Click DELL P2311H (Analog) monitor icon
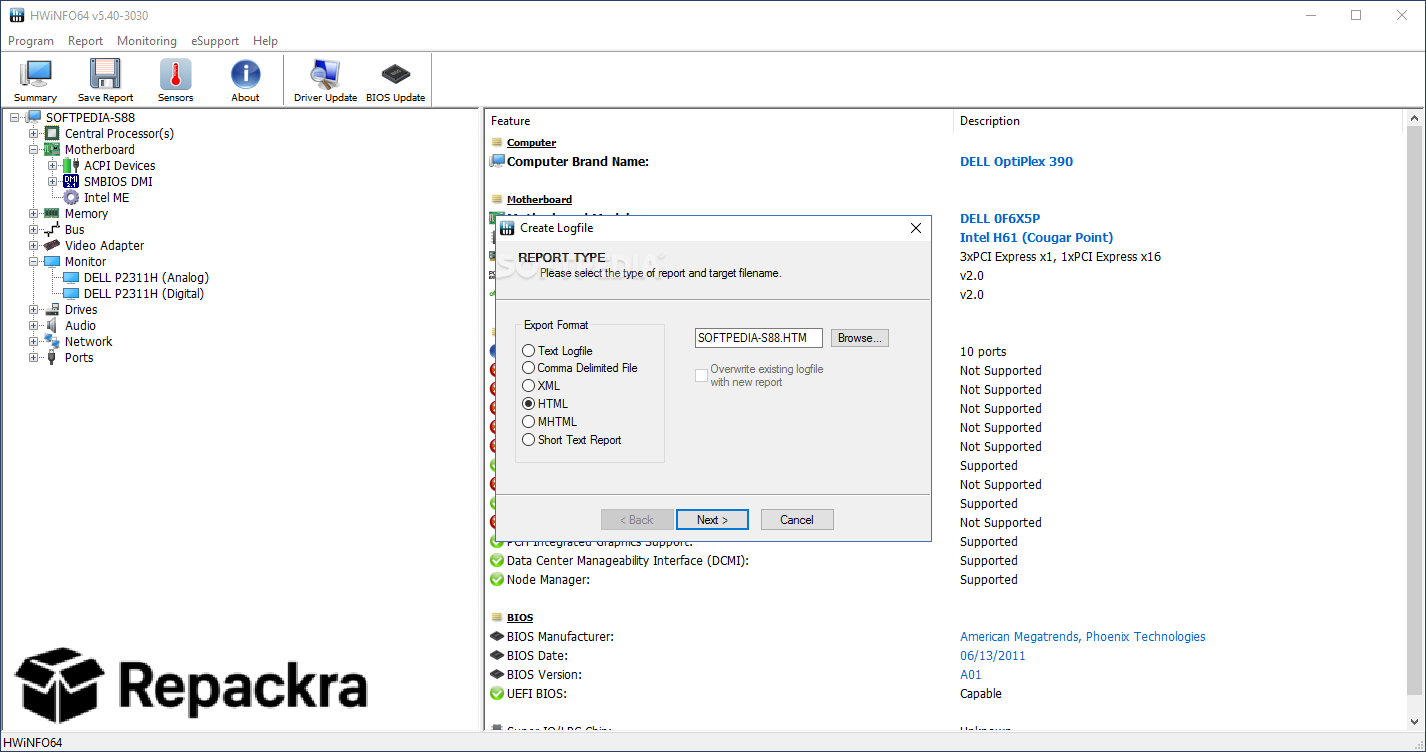 (x=71, y=278)
